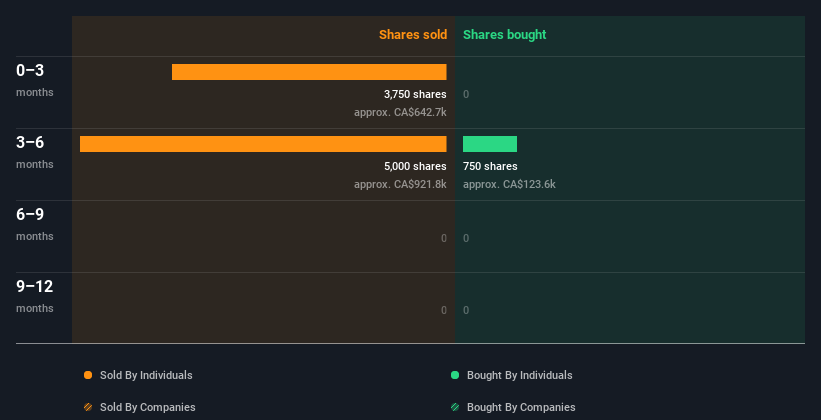Viewport: 821px width, 420px height.
Task: Select the 0–3 months orange sold bar
Action: click(309, 72)
